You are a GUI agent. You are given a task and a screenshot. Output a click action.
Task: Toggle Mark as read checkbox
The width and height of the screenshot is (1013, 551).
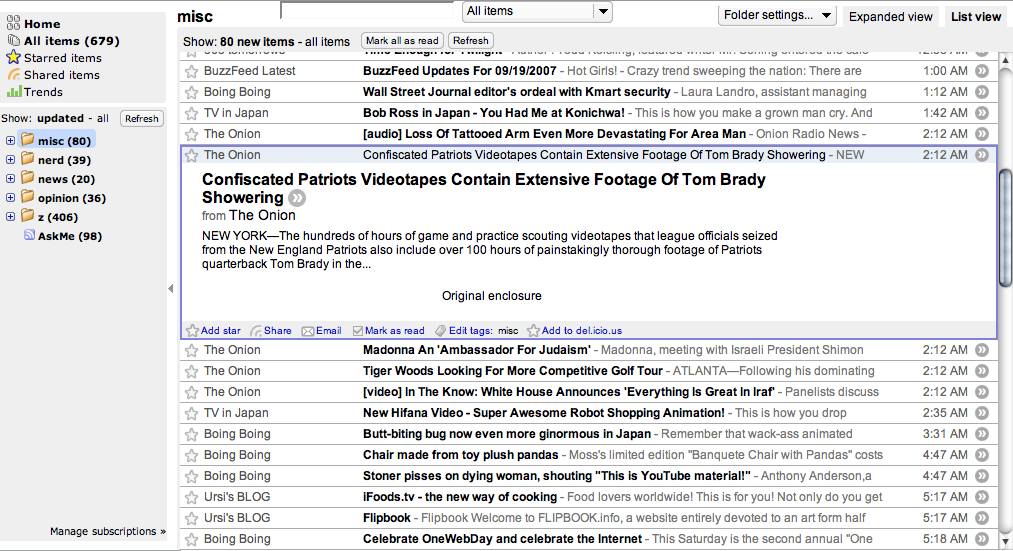click(x=358, y=331)
